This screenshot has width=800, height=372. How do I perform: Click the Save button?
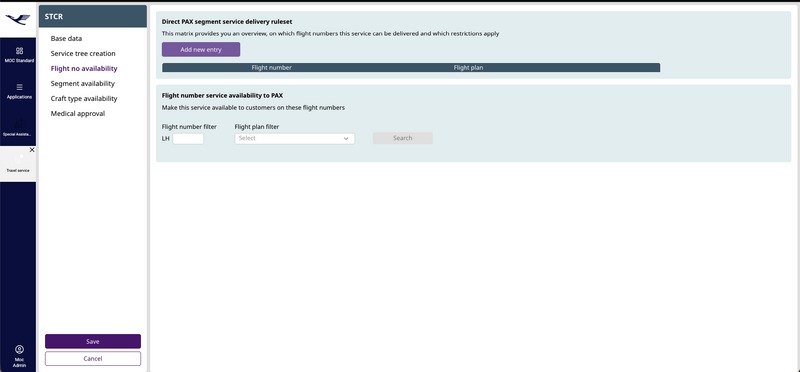(93, 341)
